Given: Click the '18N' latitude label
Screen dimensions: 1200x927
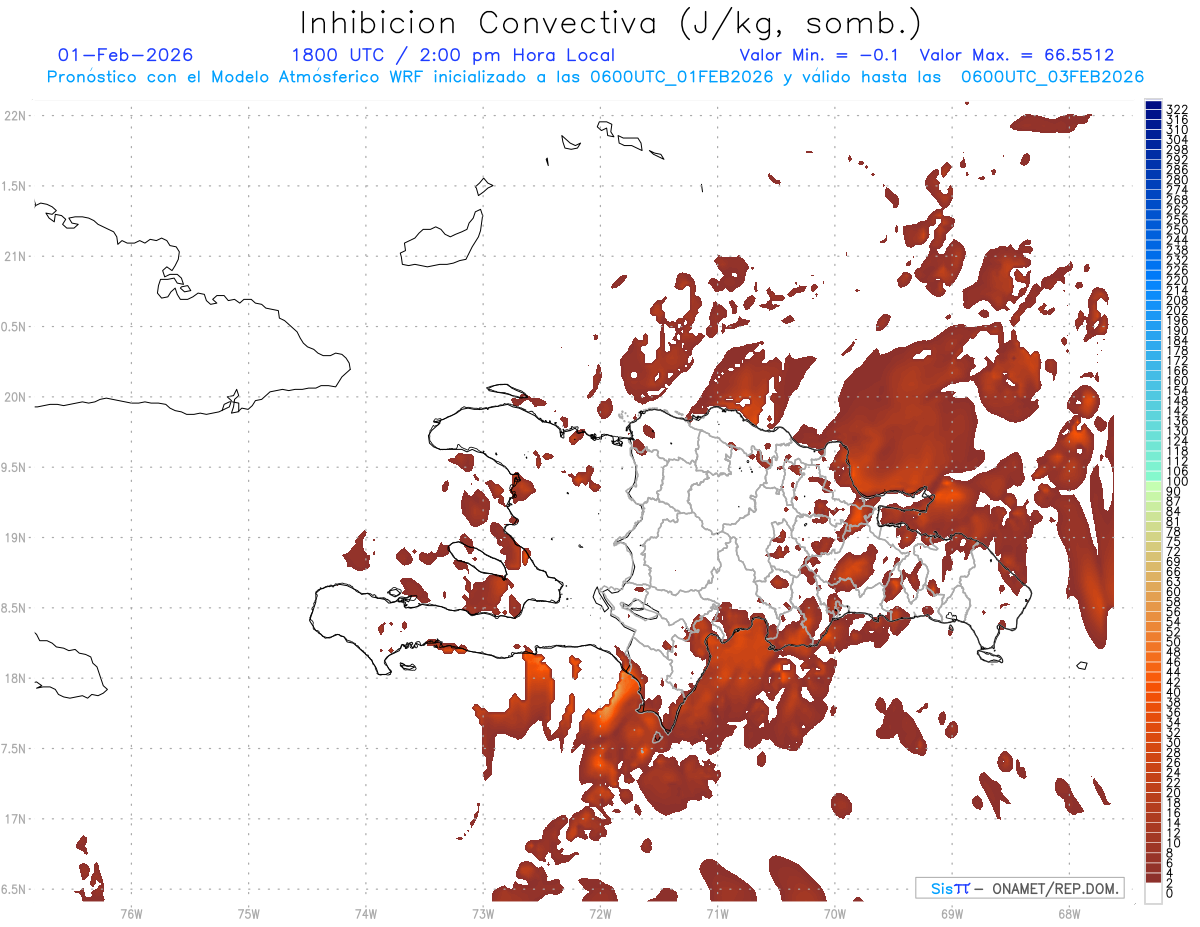Looking at the screenshot, I should 15,678.
